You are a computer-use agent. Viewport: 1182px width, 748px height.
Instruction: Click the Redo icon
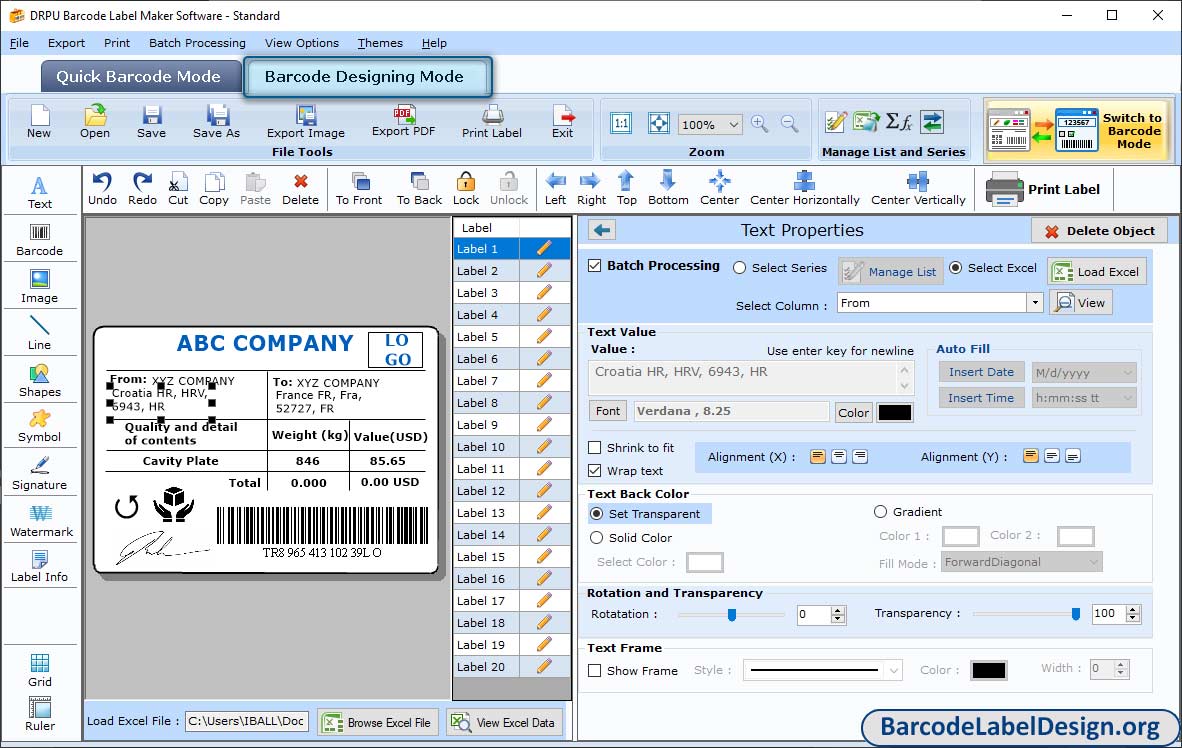point(142,188)
